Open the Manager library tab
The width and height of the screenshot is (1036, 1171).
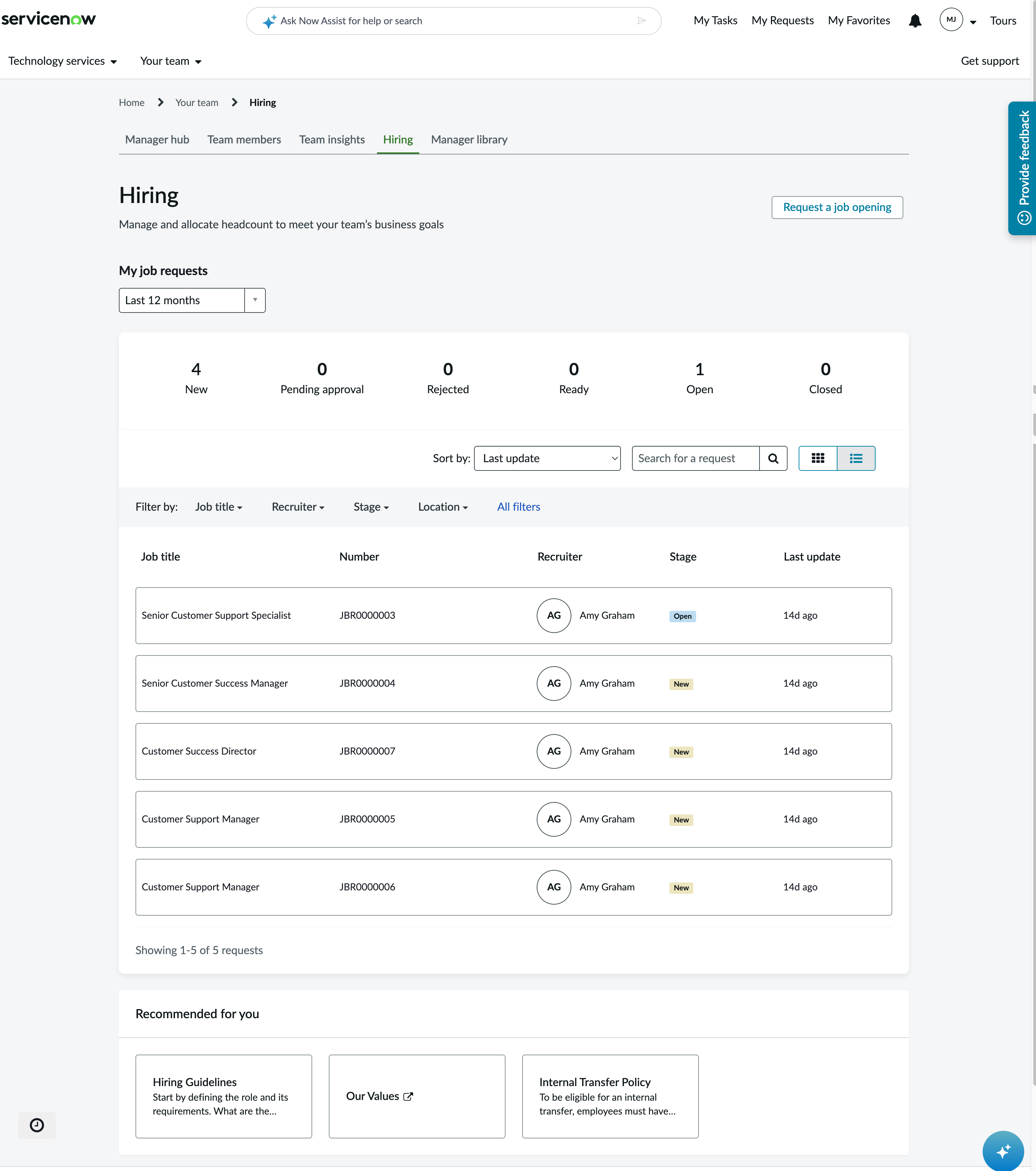click(x=469, y=140)
